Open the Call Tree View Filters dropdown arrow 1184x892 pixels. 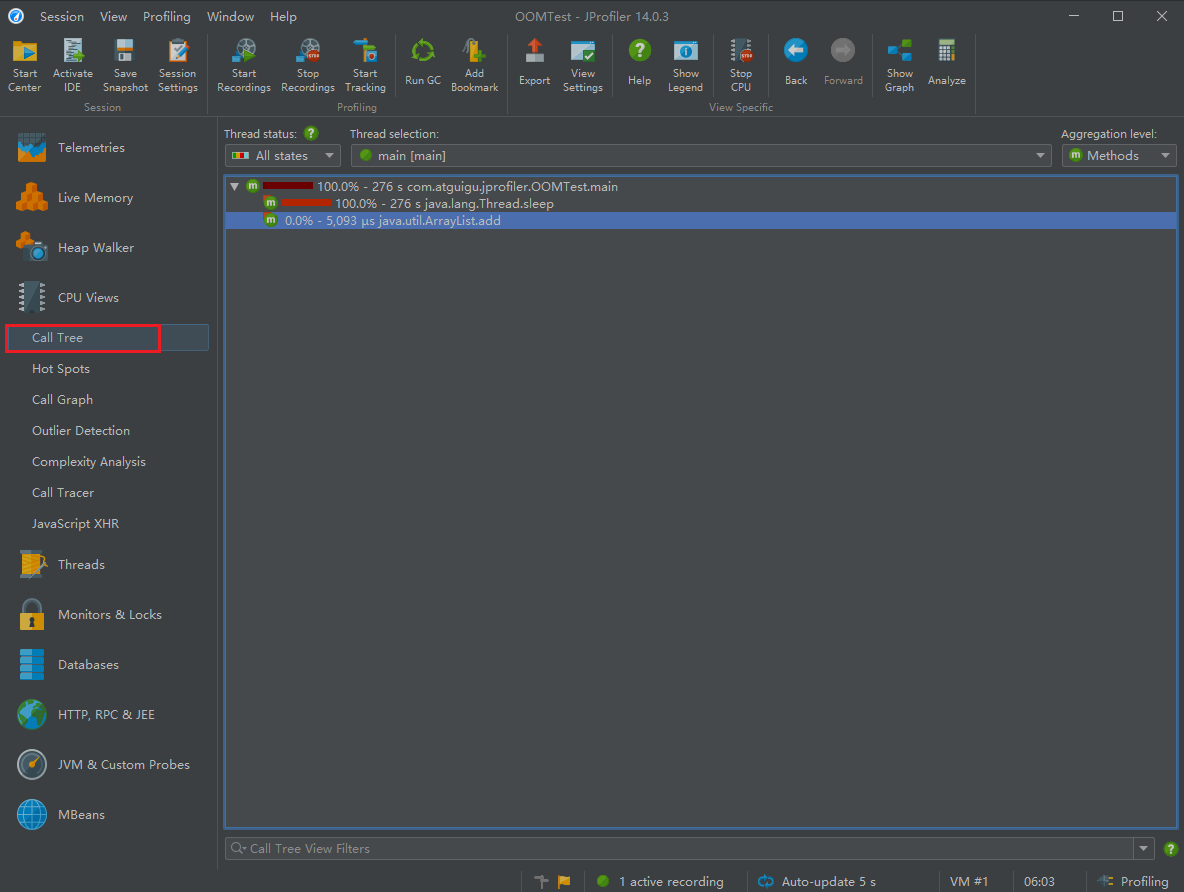point(1143,849)
